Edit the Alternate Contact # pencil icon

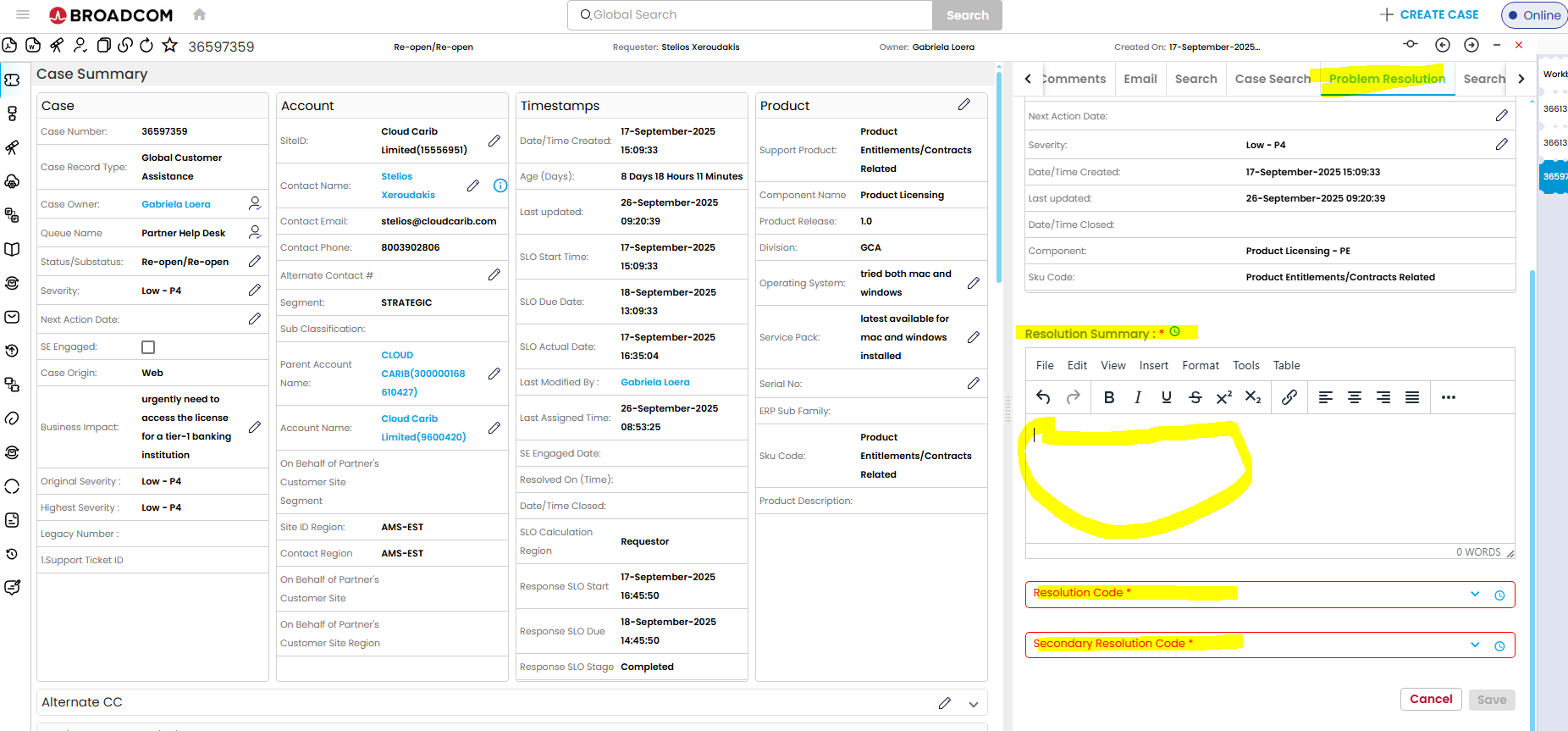494,274
